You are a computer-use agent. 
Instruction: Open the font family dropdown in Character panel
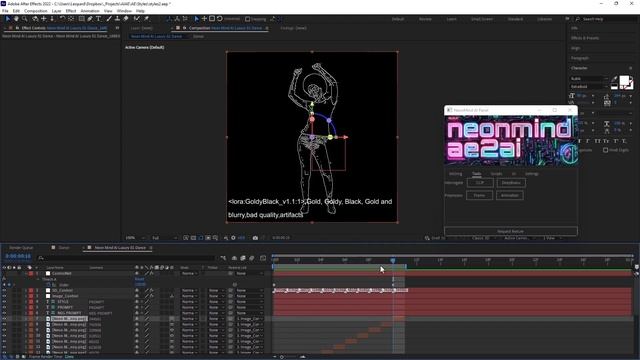coord(589,78)
